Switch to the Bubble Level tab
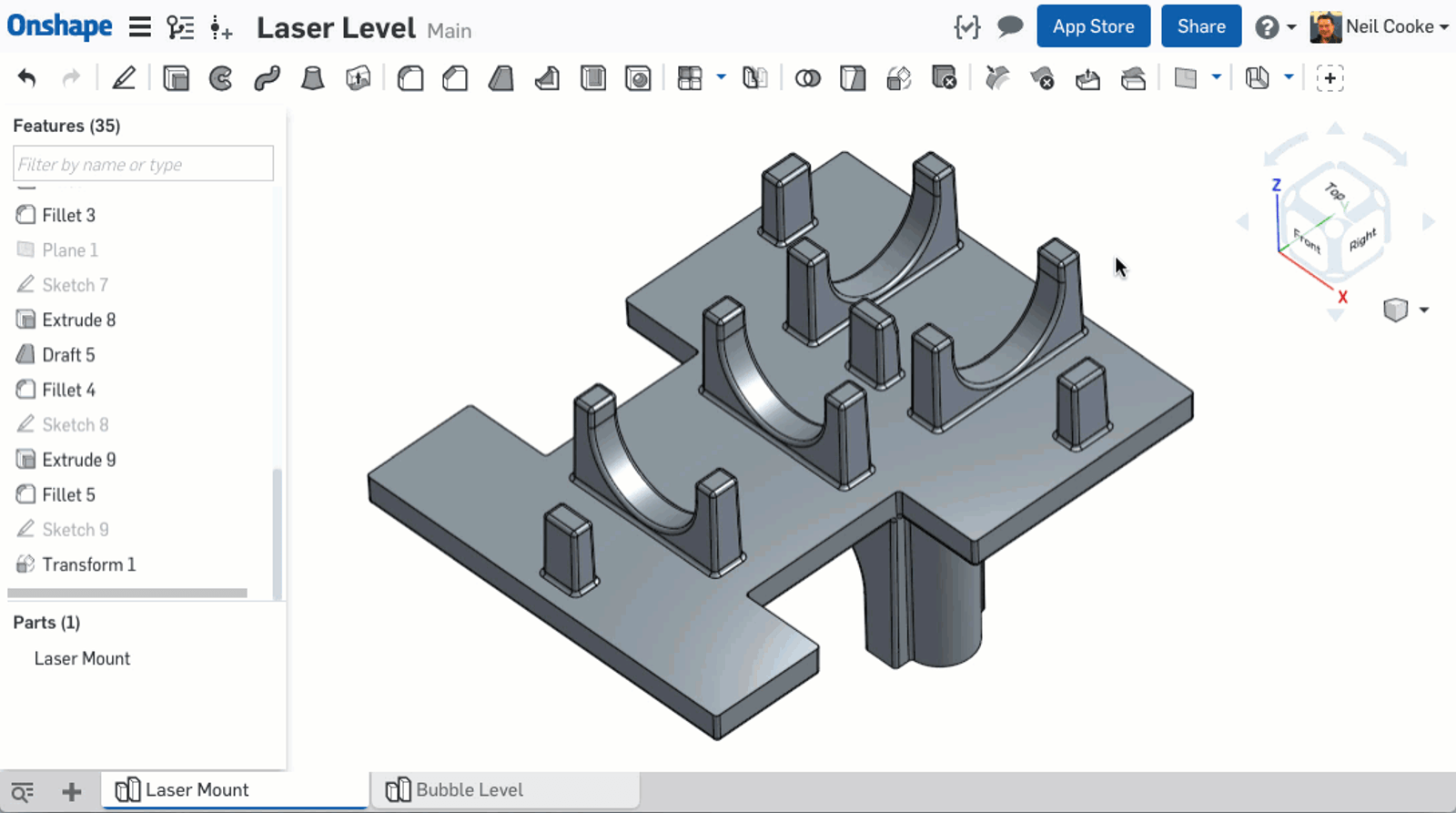Screen dimensions: 1456x813 [x=469, y=789]
